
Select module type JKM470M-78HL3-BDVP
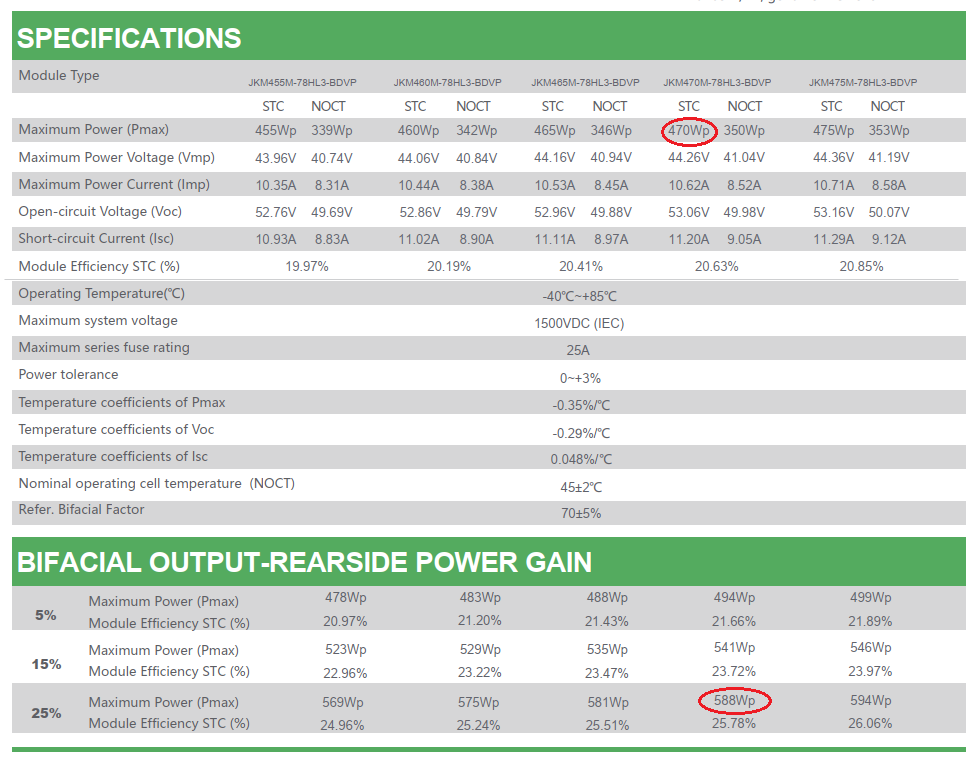[717, 82]
